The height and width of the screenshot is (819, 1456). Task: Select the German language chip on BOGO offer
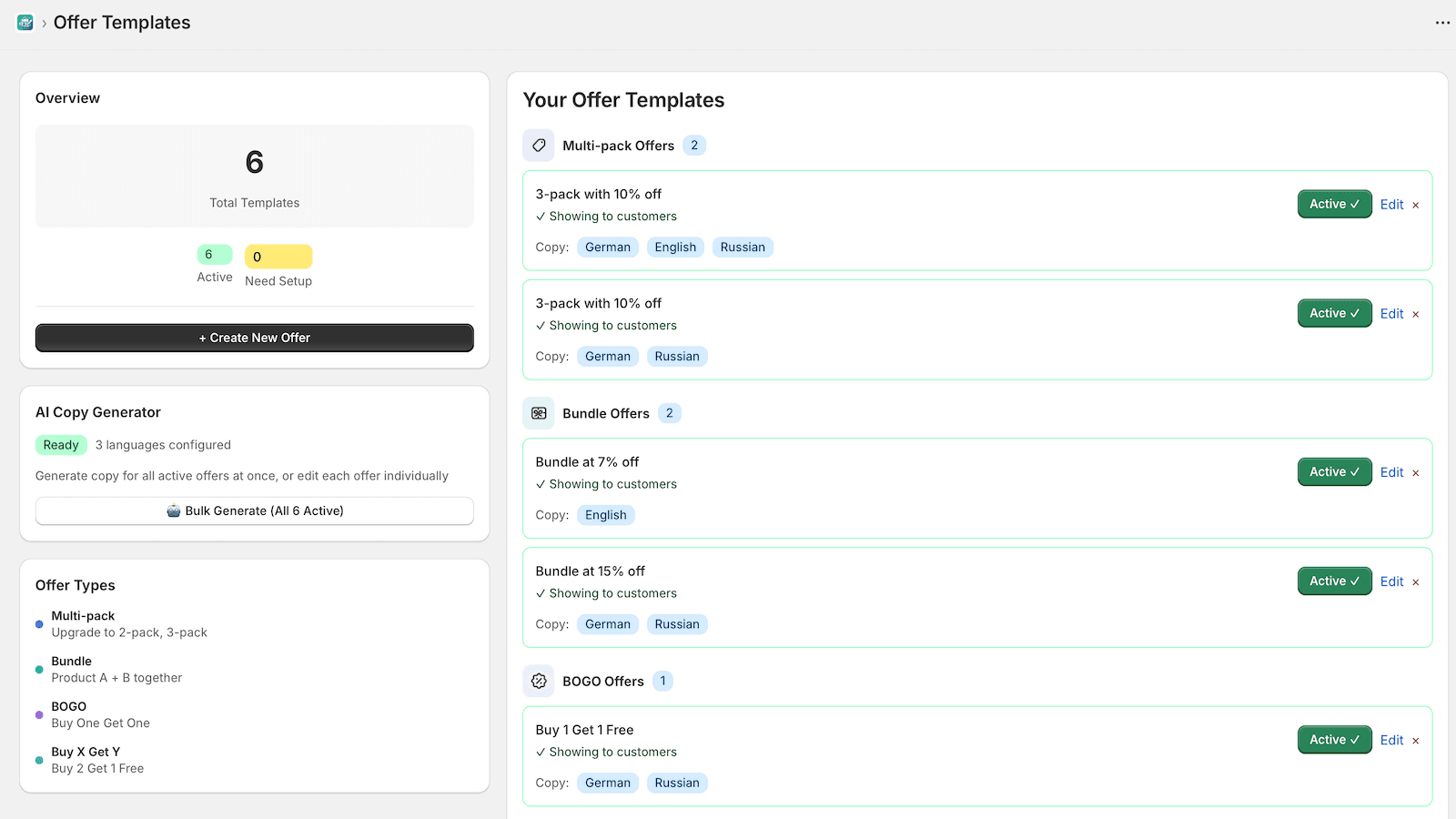click(x=607, y=783)
